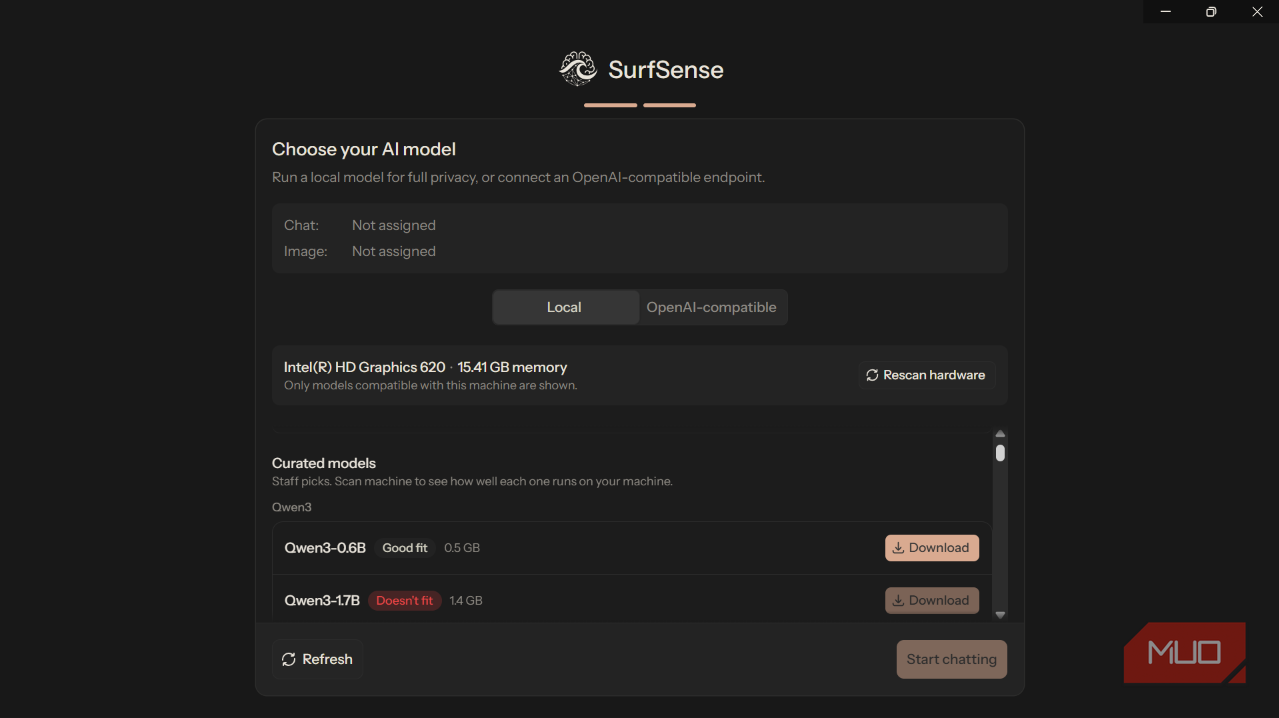Switch to the OpenAI-compatible tab
This screenshot has height=718, width=1279.
click(712, 307)
